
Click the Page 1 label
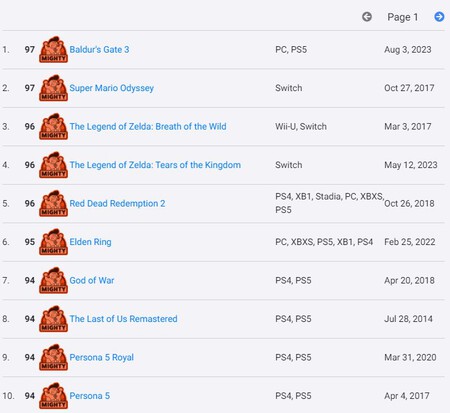(403, 17)
